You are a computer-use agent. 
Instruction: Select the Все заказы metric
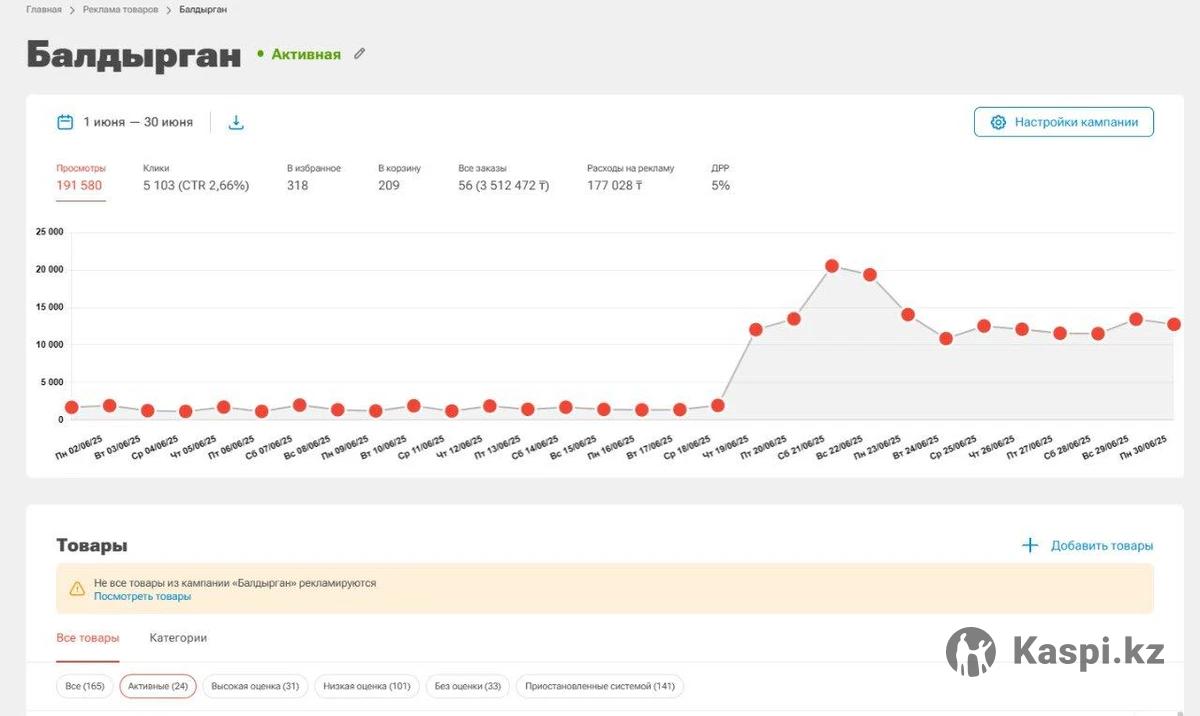point(503,178)
